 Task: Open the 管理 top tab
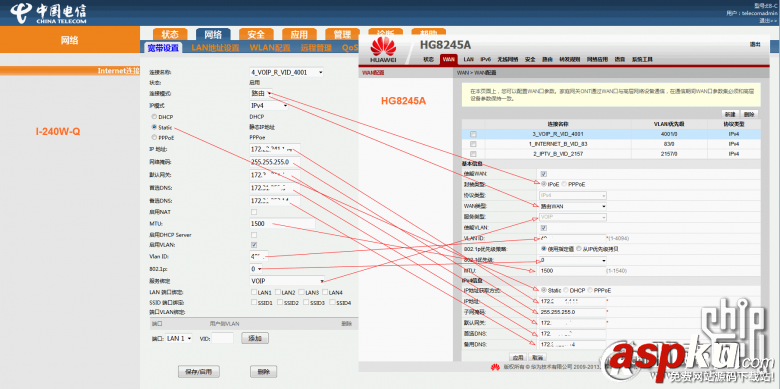[342, 34]
